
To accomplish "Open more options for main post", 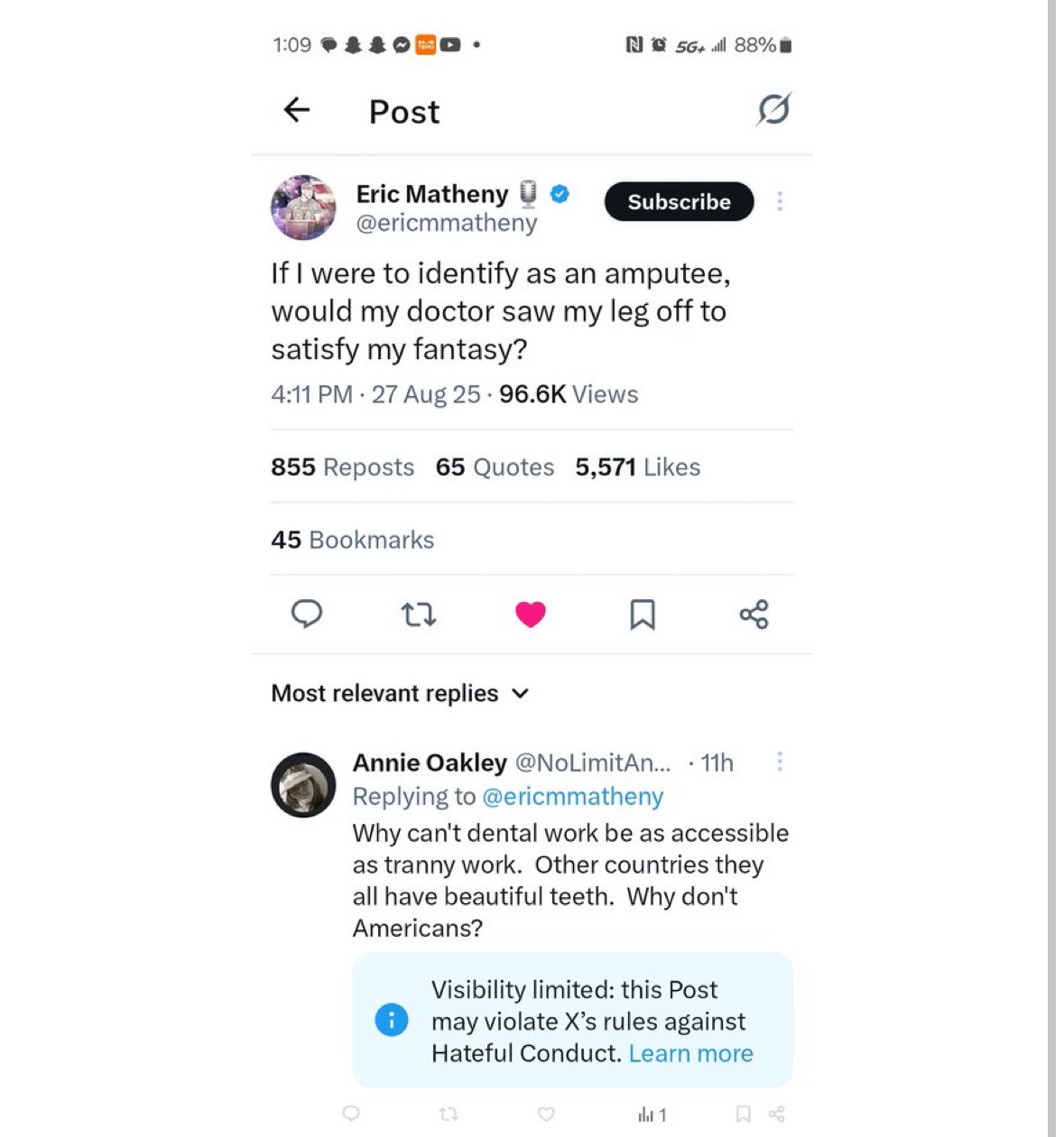I will (780, 201).
